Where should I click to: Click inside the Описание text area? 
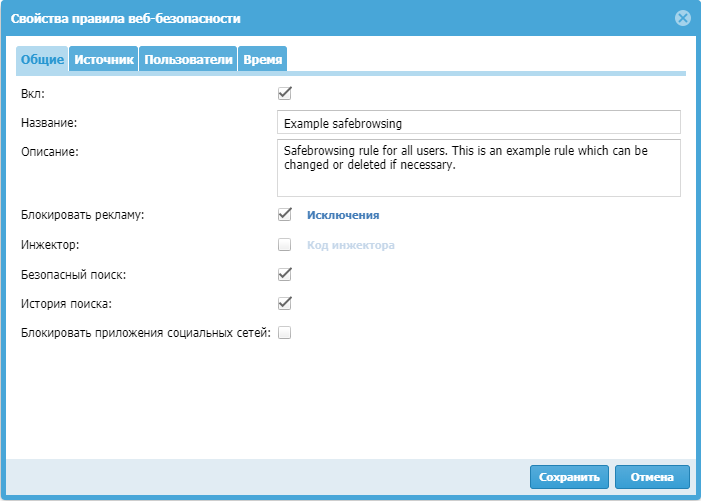click(478, 167)
